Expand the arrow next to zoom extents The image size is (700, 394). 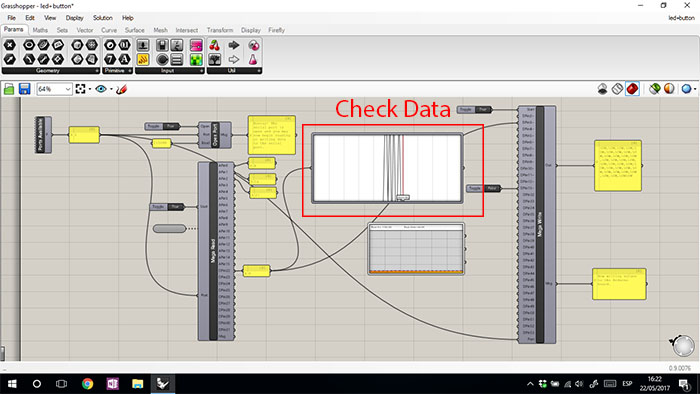pos(90,89)
